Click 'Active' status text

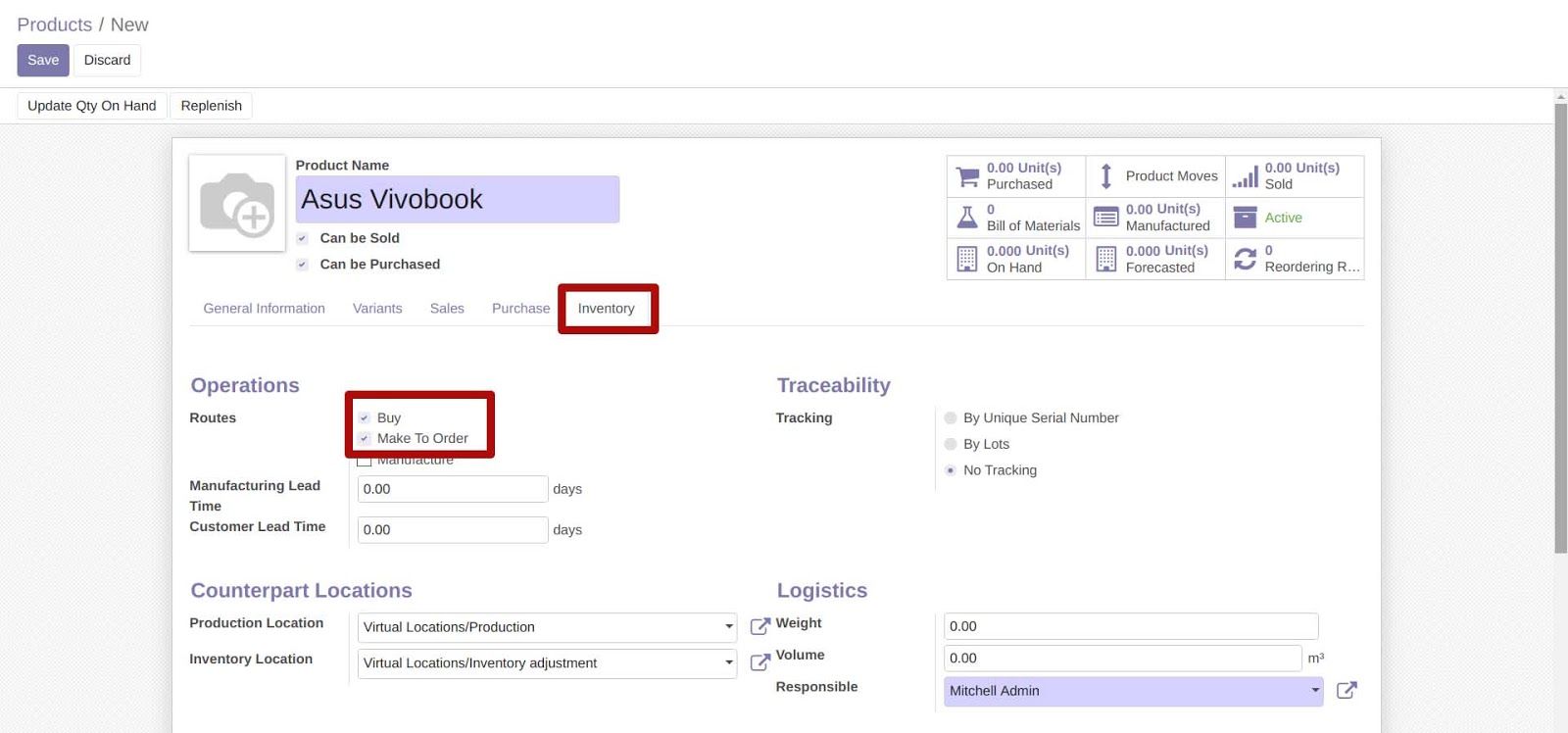pyautogui.click(x=1283, y=218)
